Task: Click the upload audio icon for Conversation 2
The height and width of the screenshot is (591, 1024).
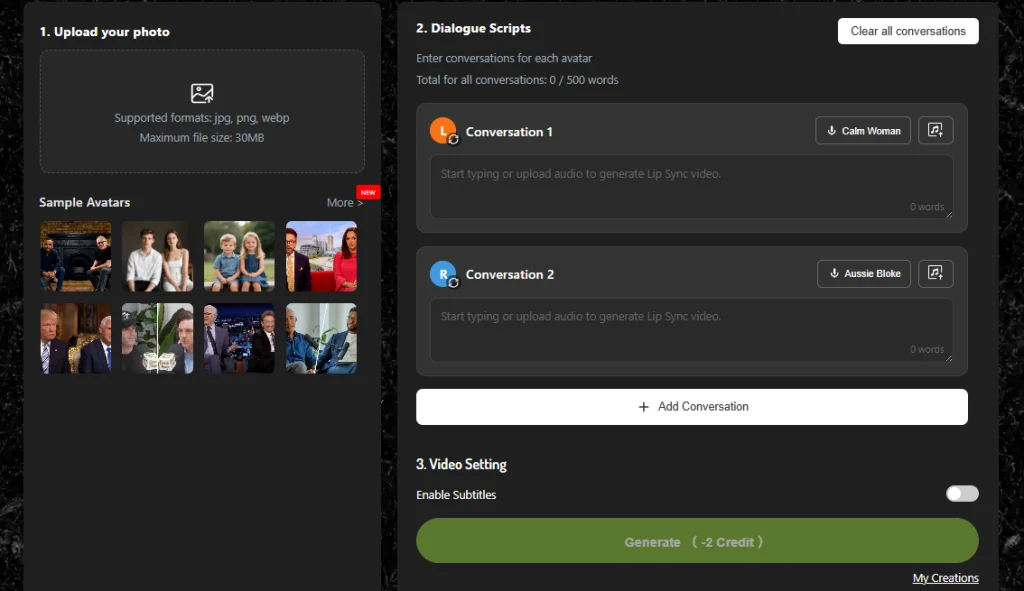Action: (x=935, y=274)
